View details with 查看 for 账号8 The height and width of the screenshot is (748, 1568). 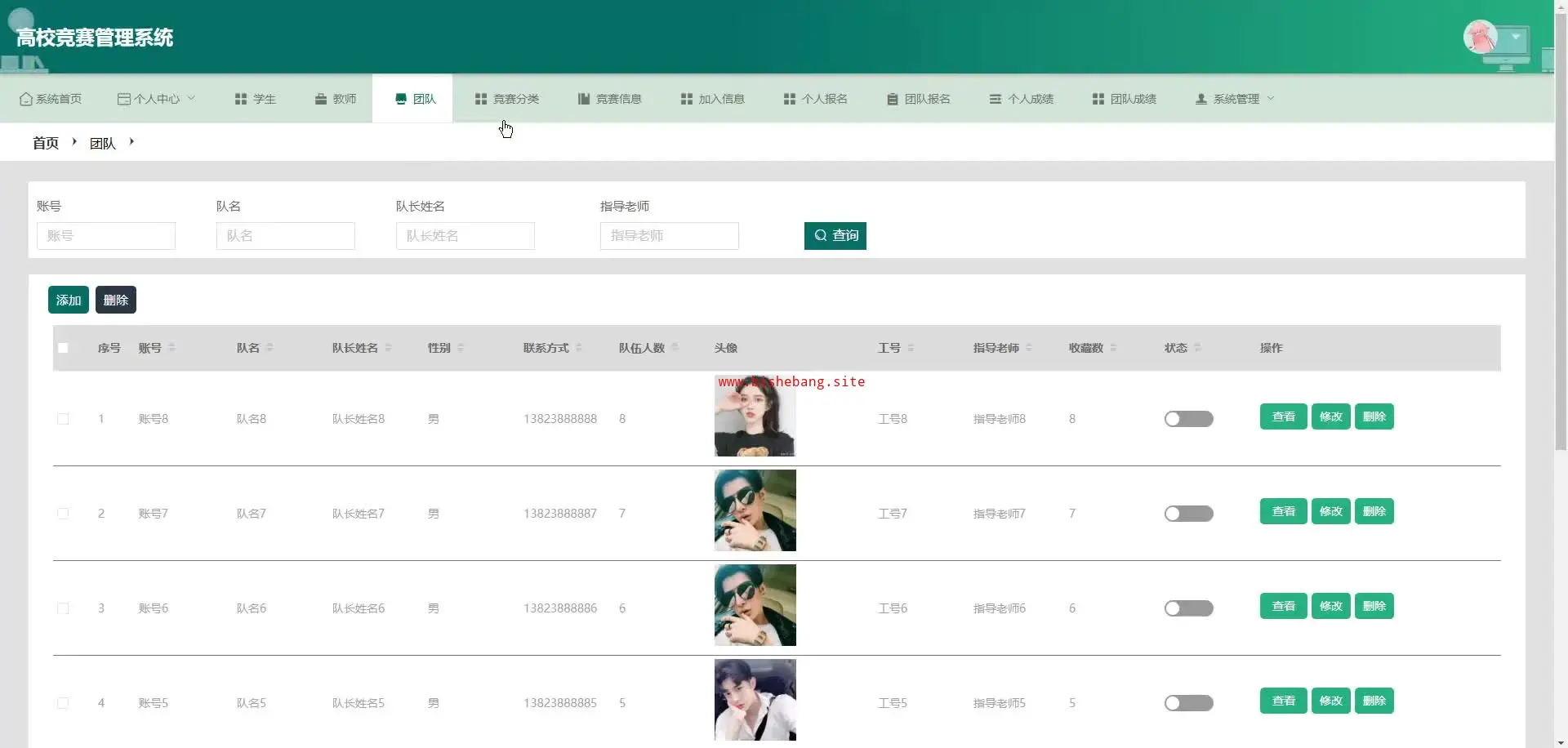pyautogui.click(x=1284, y=416)
